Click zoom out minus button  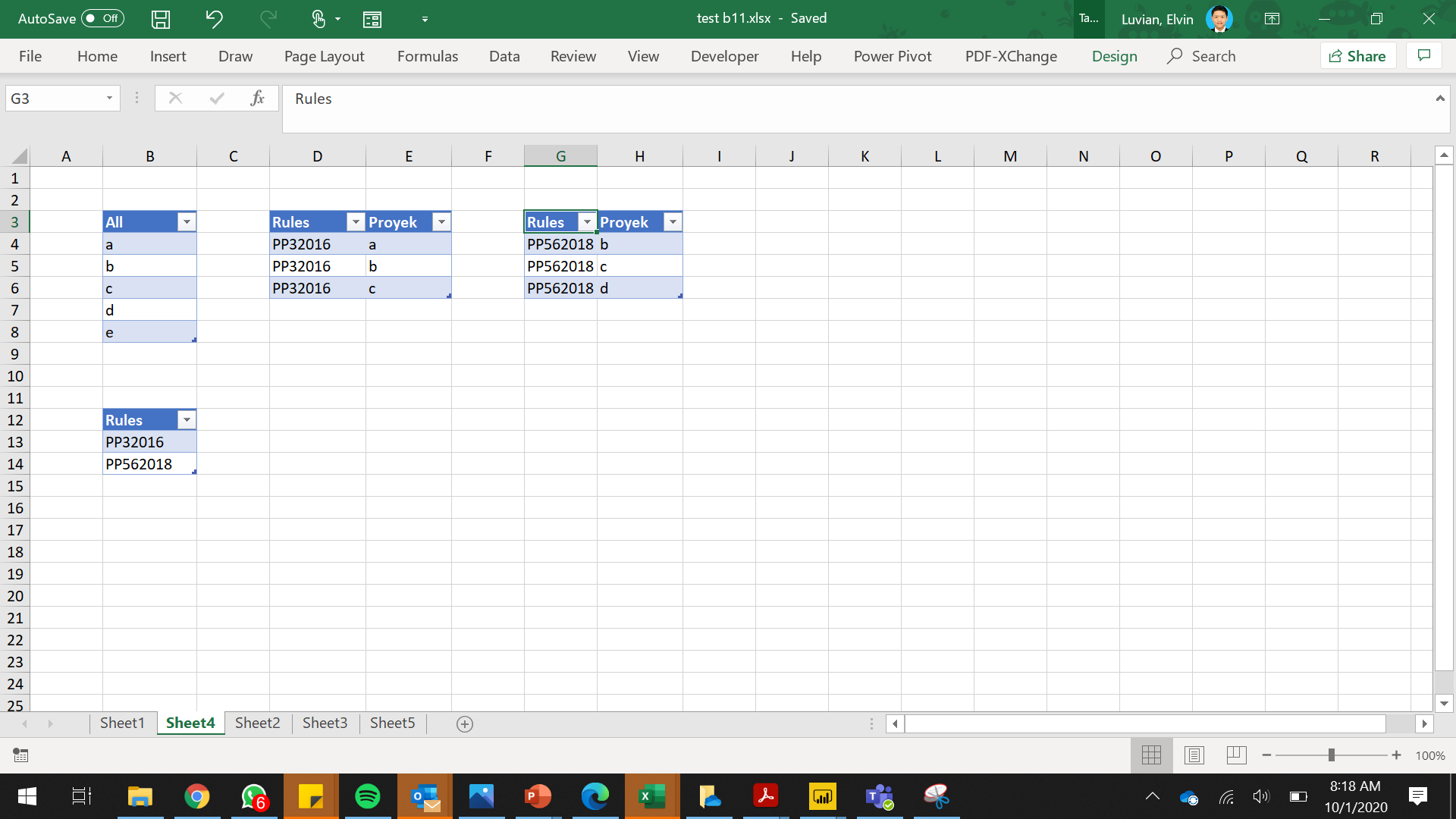(1266, 755)
